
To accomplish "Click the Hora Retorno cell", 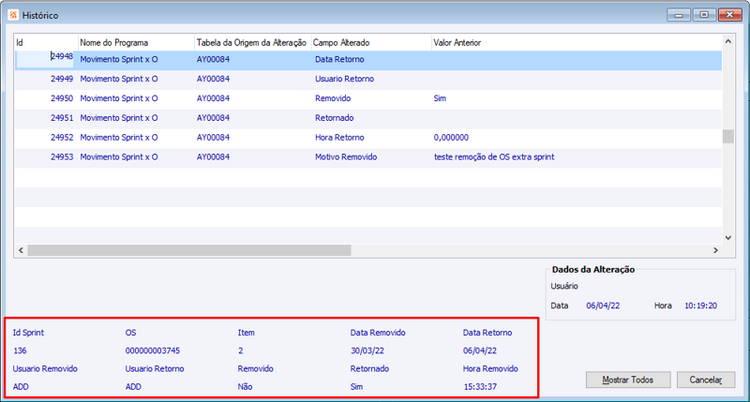I will pyautogui.click(x=340, y=137).
